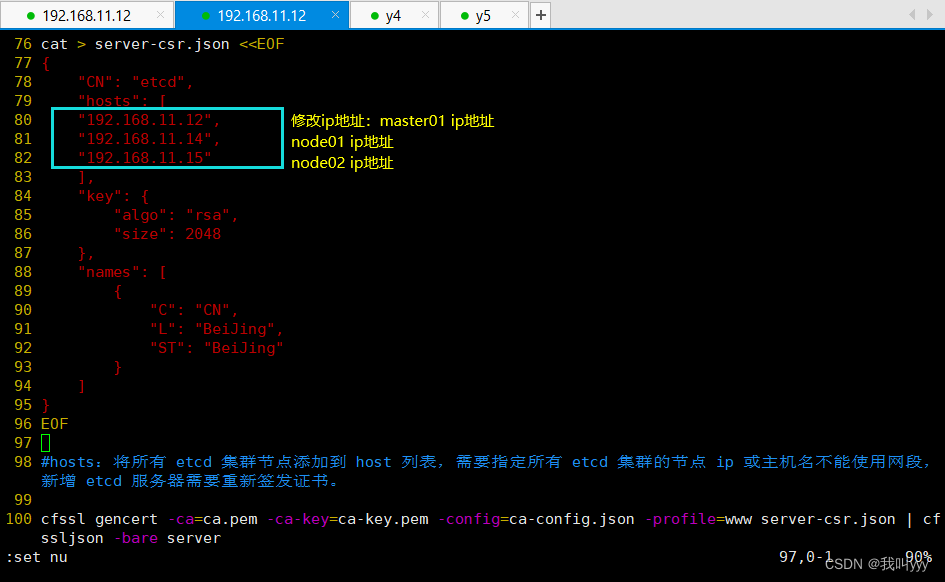
Task: Click "algo": "rsa" on line 85
Action: click(172, 215)
